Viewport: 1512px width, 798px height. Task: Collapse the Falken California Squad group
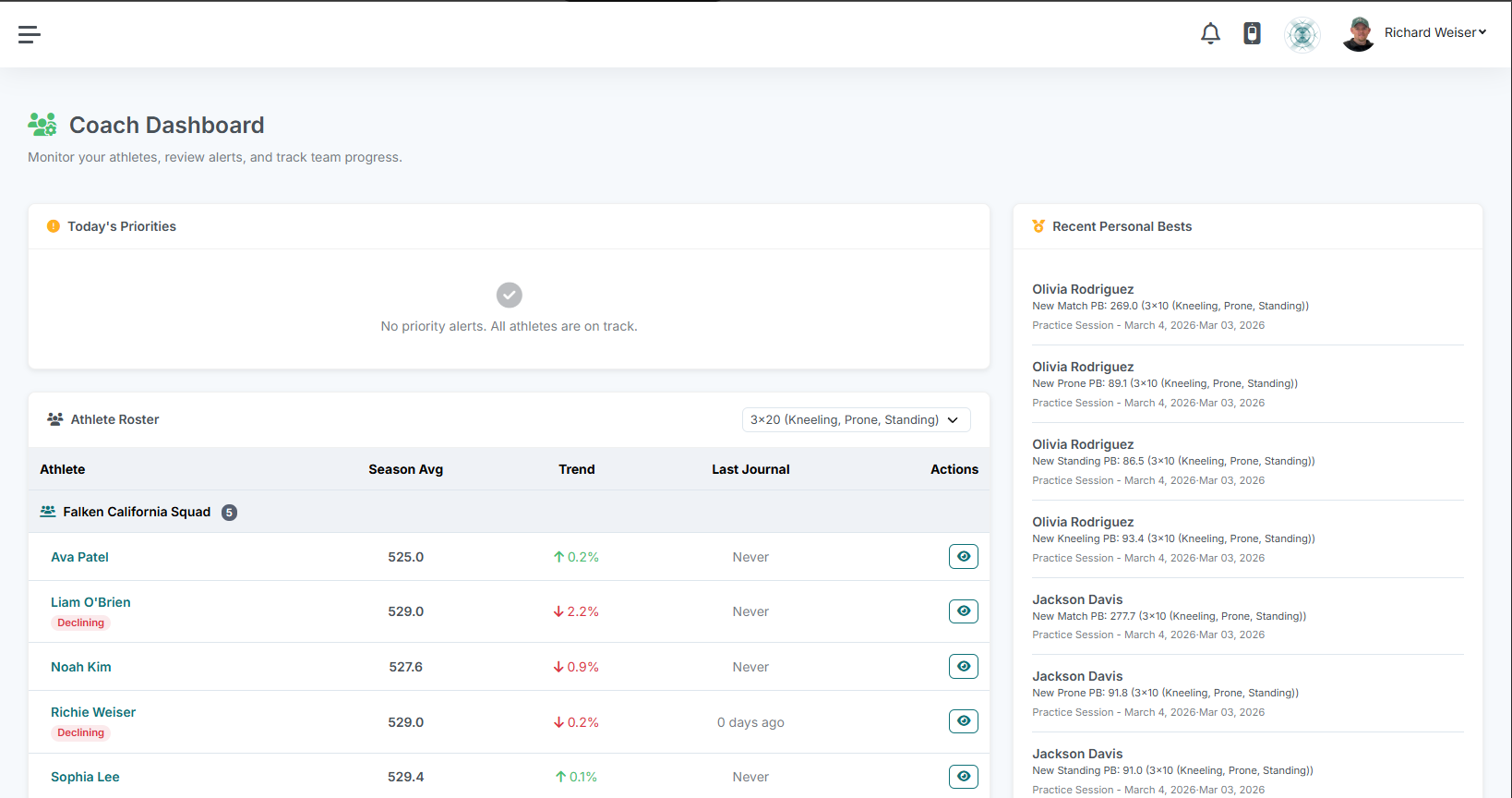[137, 512]
